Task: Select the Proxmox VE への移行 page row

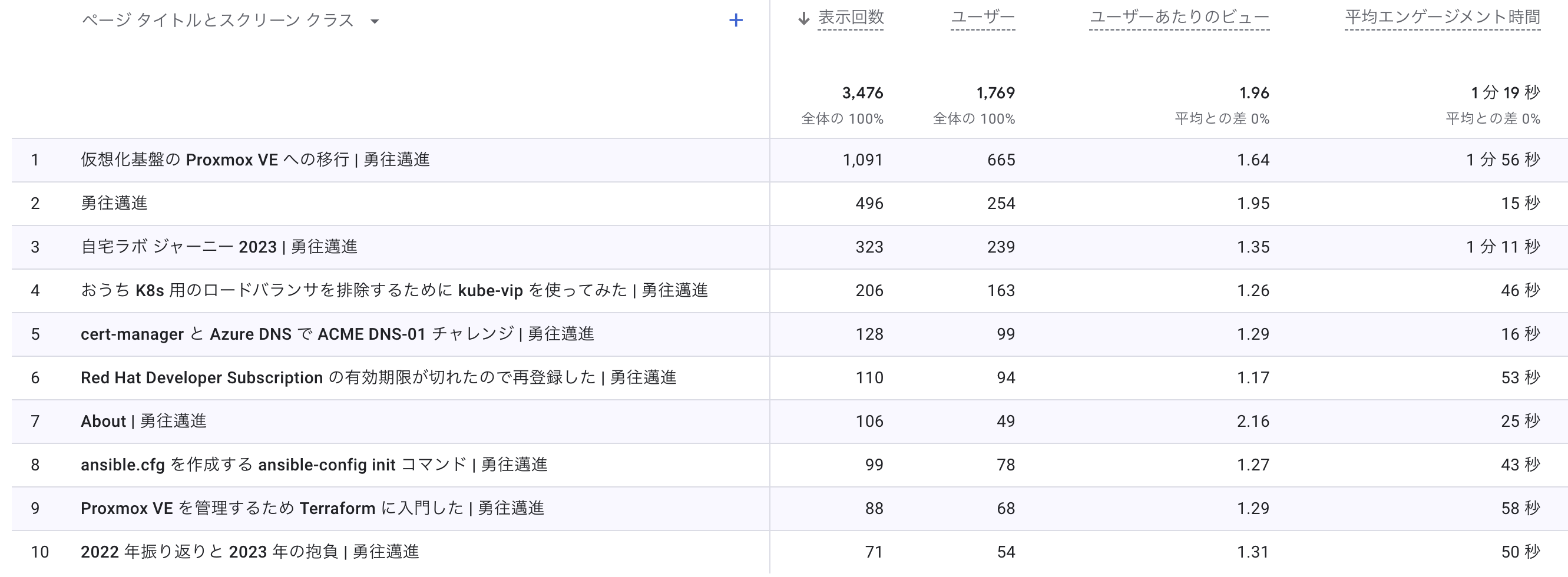Action: [x=255, y=160]
